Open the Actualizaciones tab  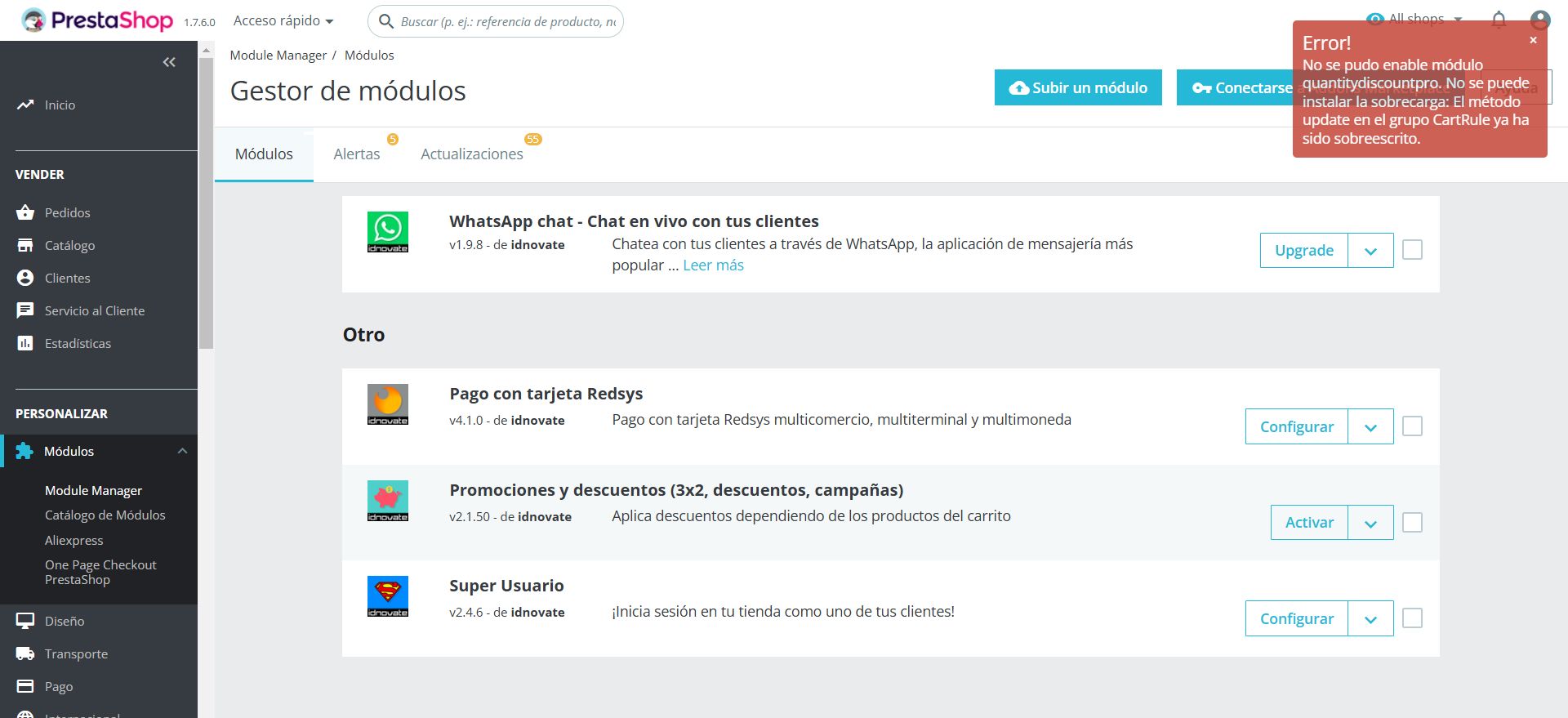point(472,154)
